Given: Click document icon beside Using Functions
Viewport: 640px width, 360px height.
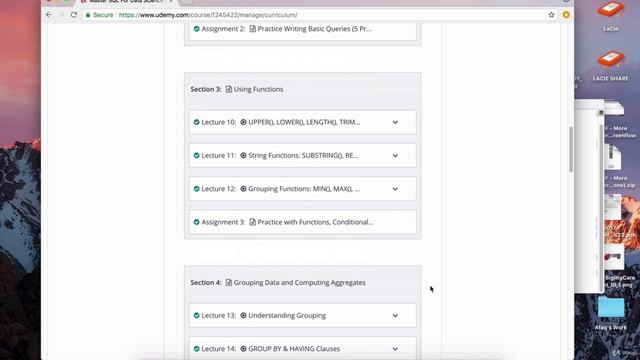Looking at the screenshot, I should click(x=229, y=89).
